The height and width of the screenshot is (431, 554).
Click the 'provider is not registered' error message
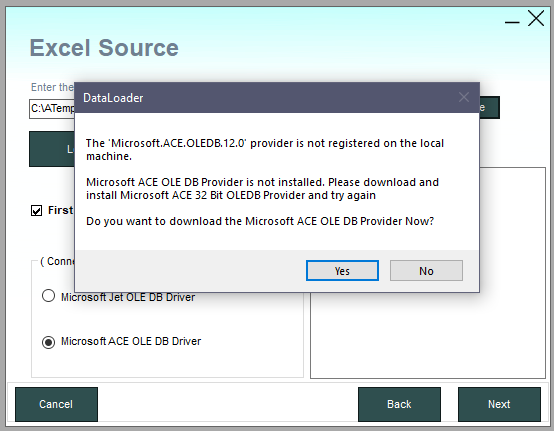[x=265, y=149]
